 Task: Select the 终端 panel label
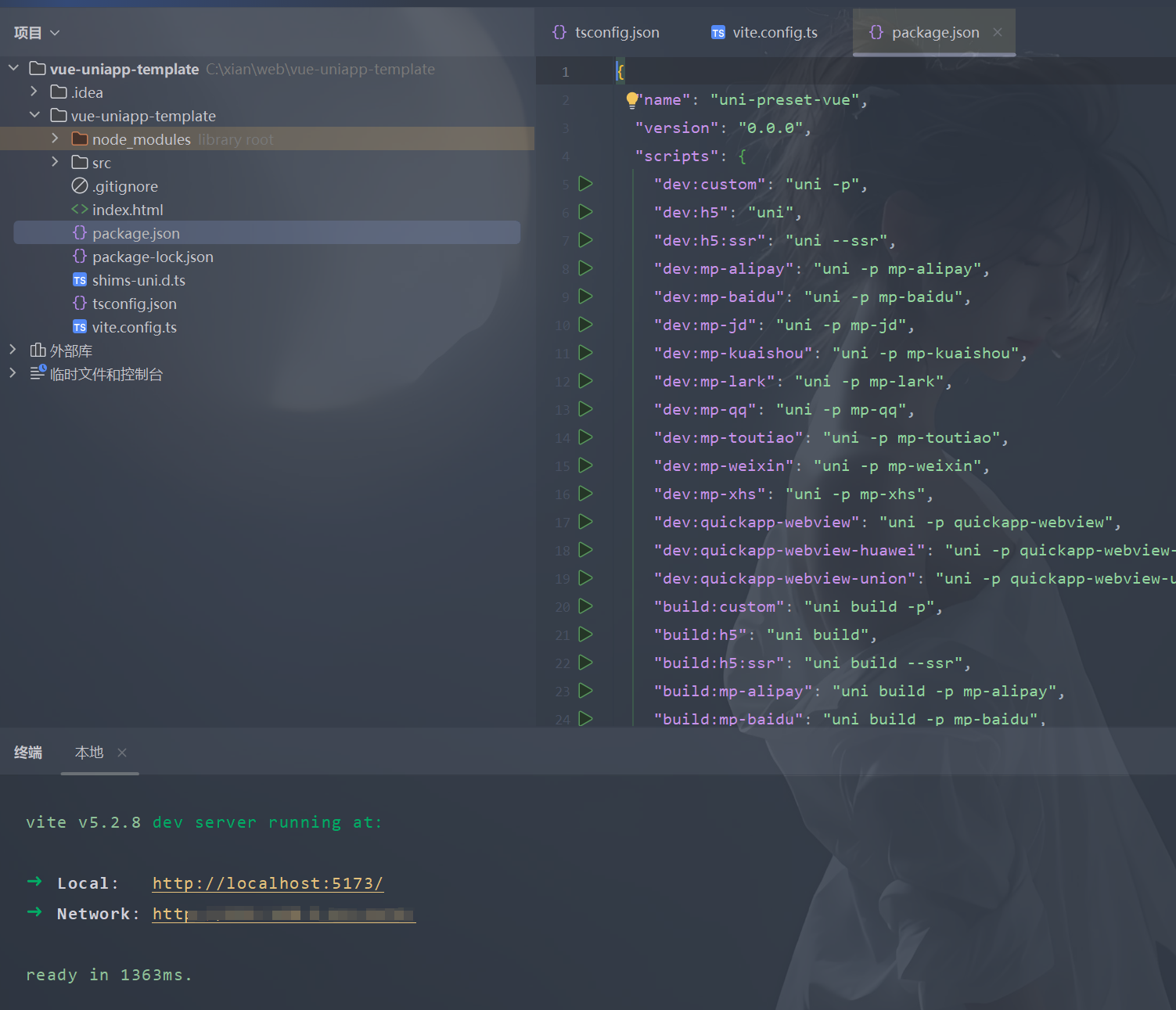point(28,752)
